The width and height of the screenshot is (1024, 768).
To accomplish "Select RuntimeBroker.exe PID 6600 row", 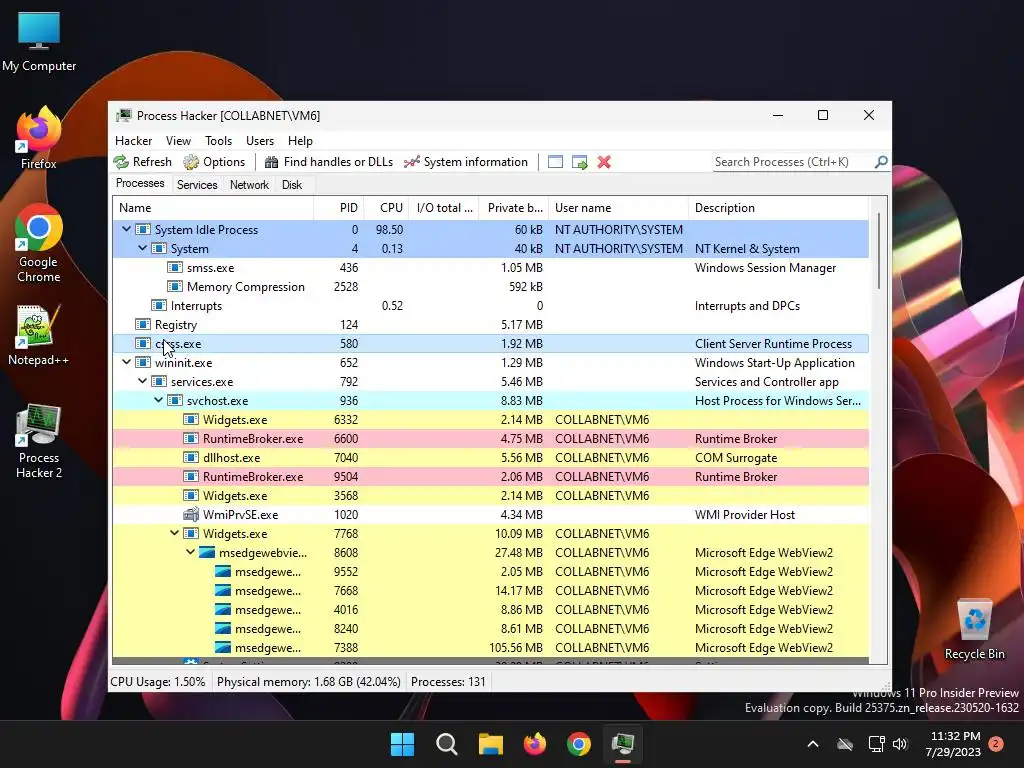I will pos(490,439).
